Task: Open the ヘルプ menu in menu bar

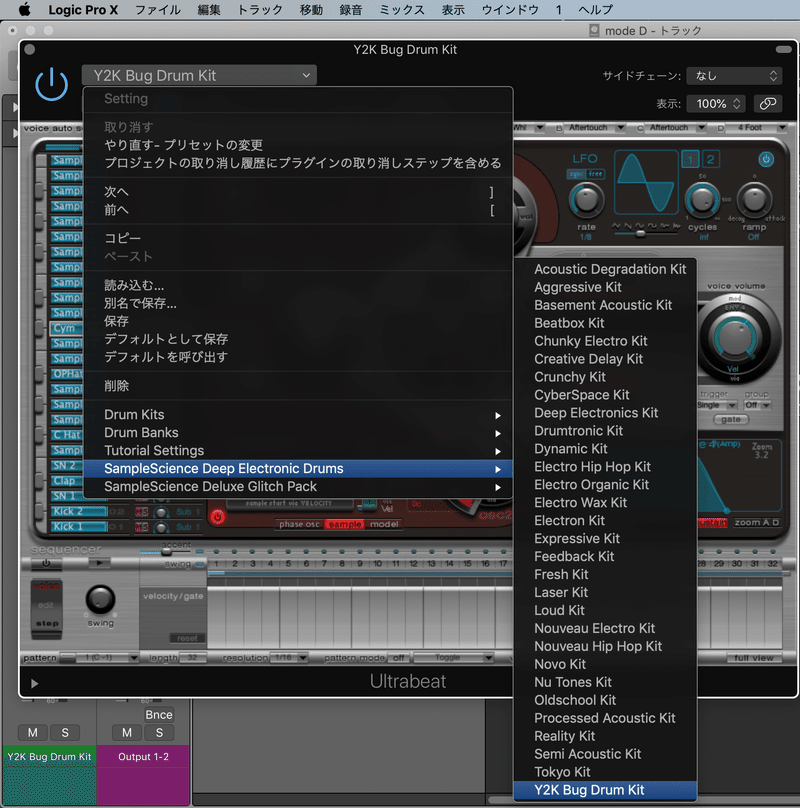Action: coord(595,10)
